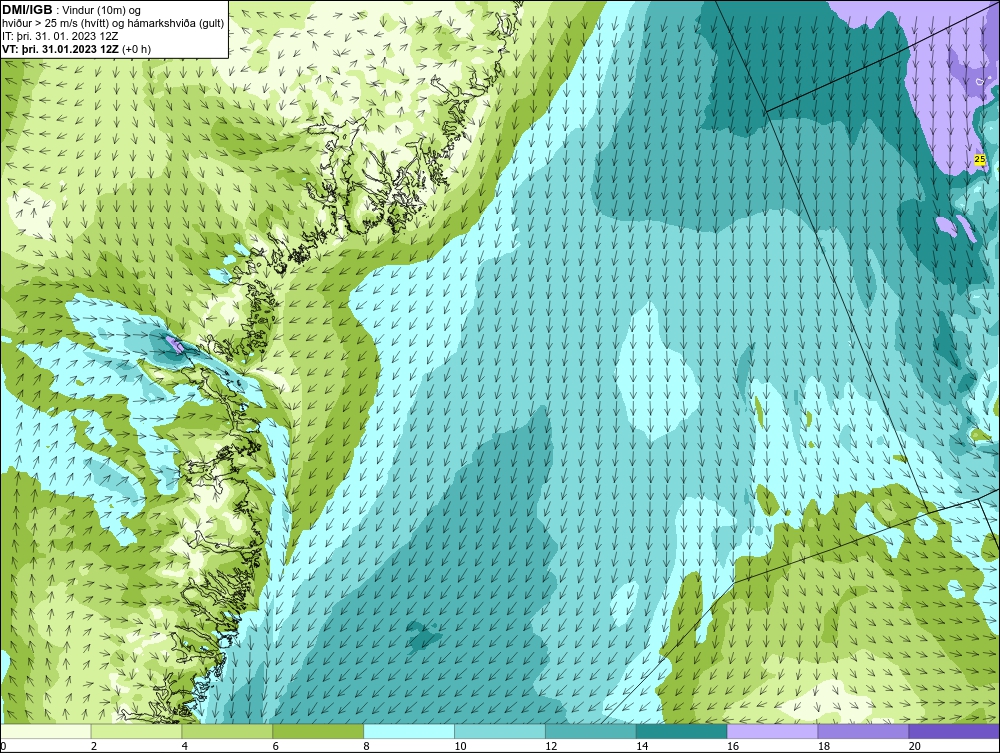
Task: Click the darkest purple swatch after 20
Action: [x=954, y=731]
